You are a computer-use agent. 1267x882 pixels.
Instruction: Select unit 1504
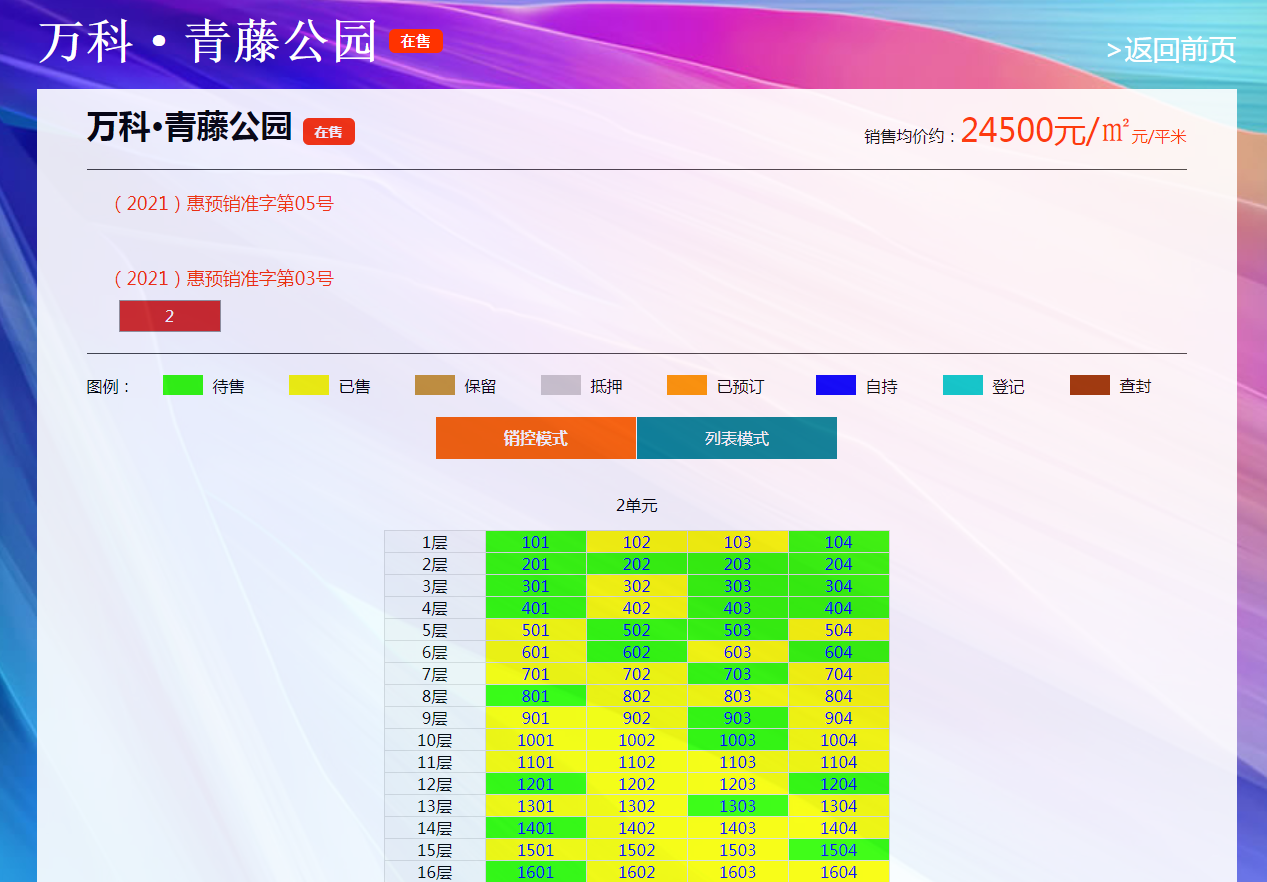839,850
